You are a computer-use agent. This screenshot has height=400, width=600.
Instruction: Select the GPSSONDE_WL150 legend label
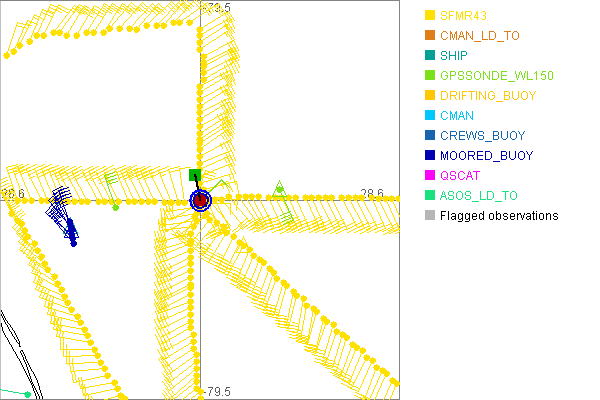coord(496,76)
